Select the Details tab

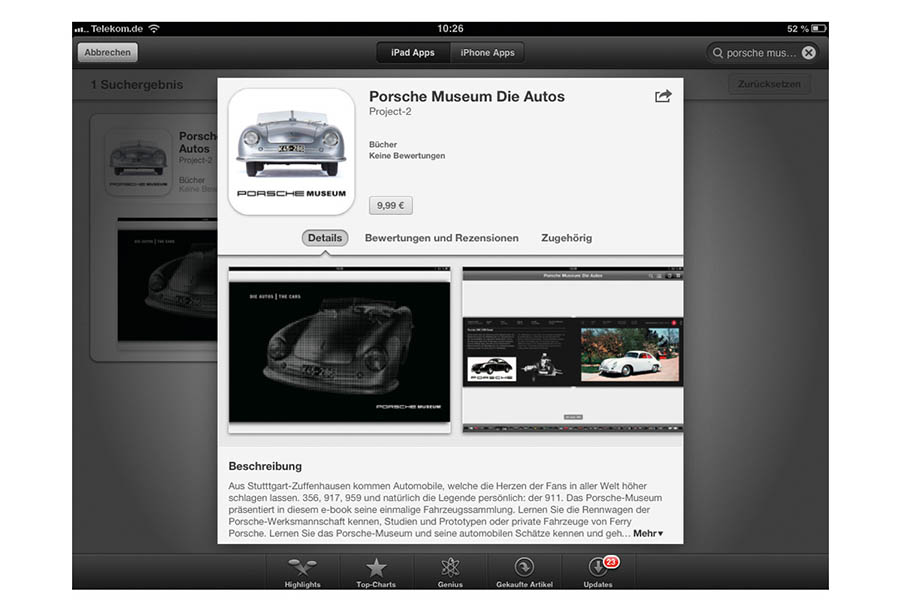(325, 238)
